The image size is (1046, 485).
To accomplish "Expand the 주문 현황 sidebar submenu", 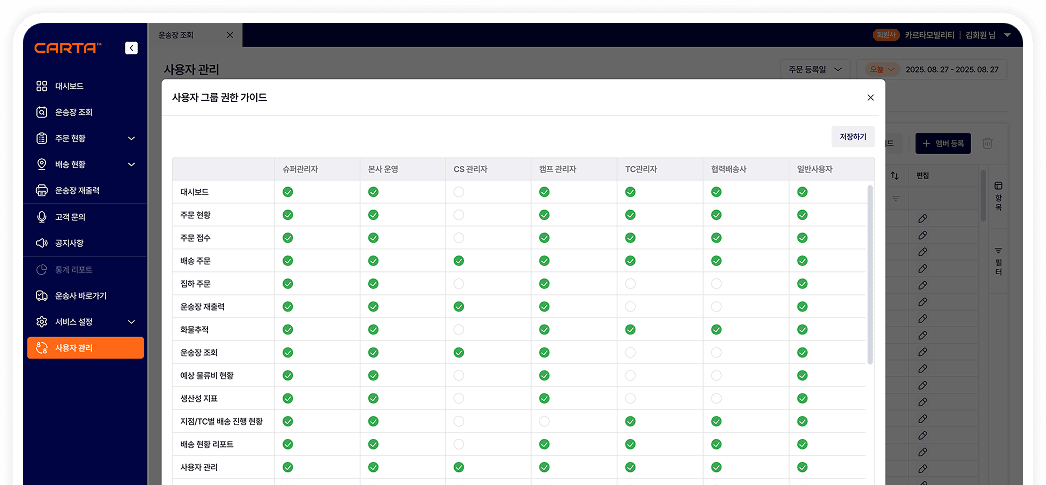I will point(131,138).
